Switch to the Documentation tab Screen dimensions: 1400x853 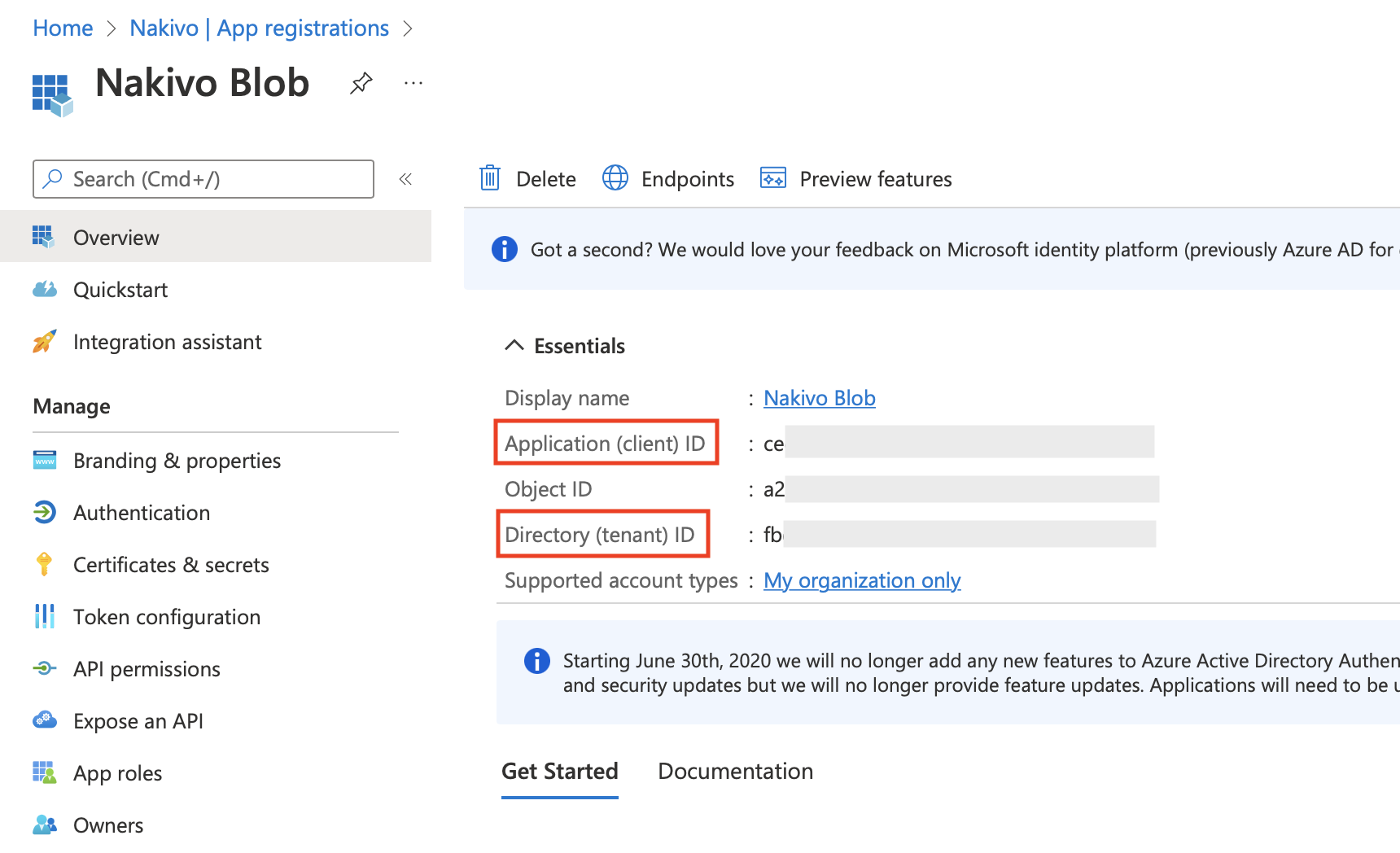(x=735, y=771)
